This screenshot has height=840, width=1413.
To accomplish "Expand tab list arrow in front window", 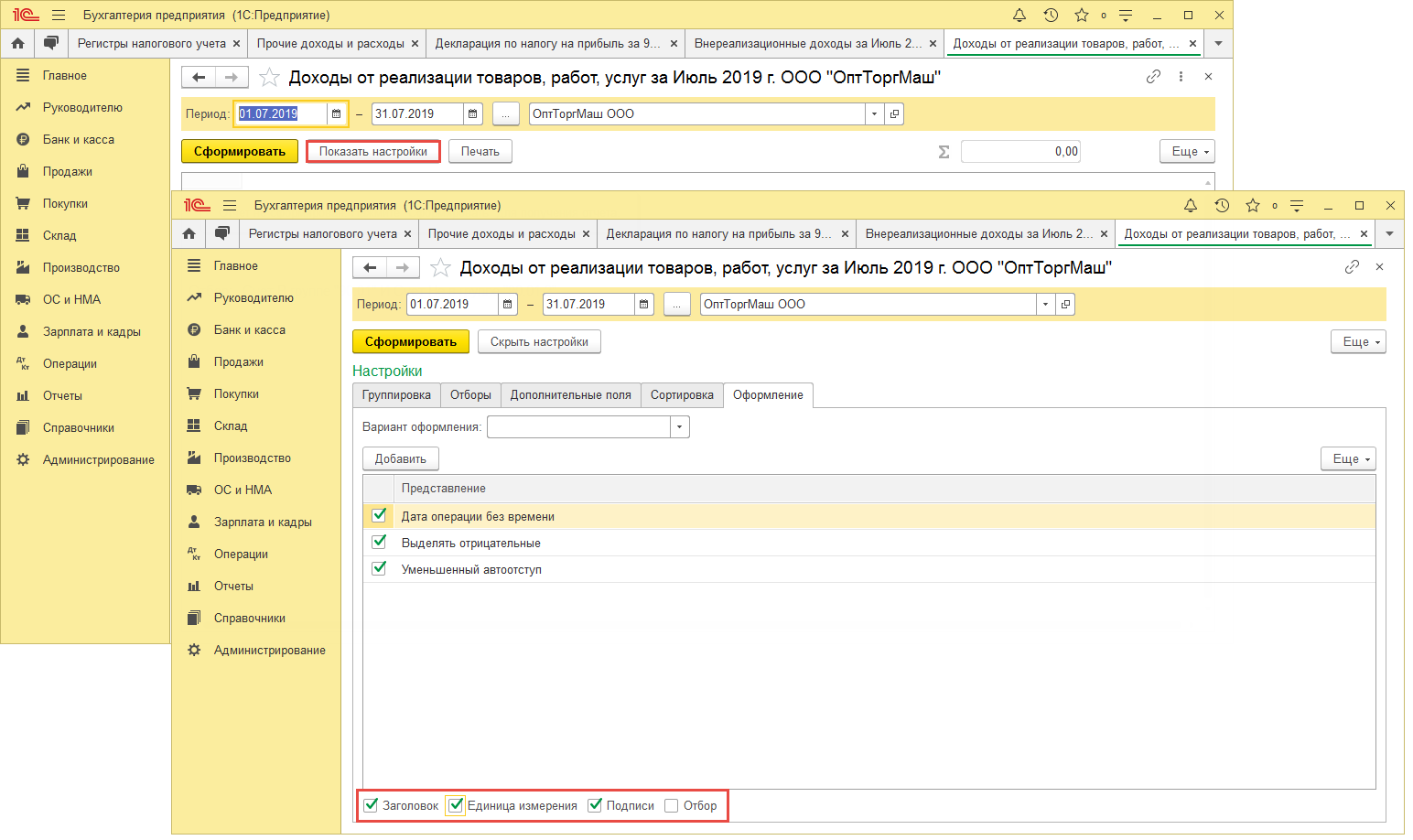I will (1389, 234).
